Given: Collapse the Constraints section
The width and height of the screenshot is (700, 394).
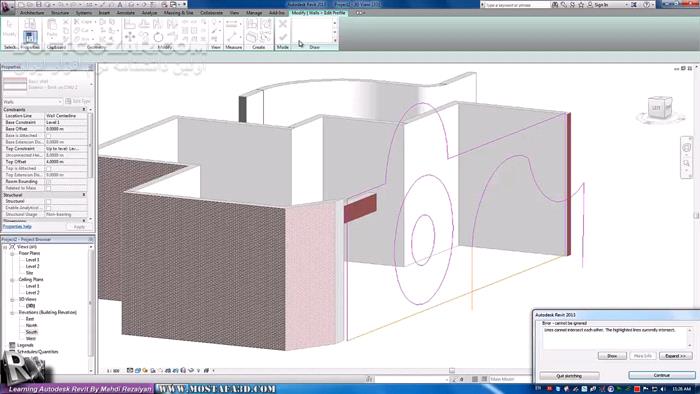Looking at the screenshot, I should coord(83,109).
